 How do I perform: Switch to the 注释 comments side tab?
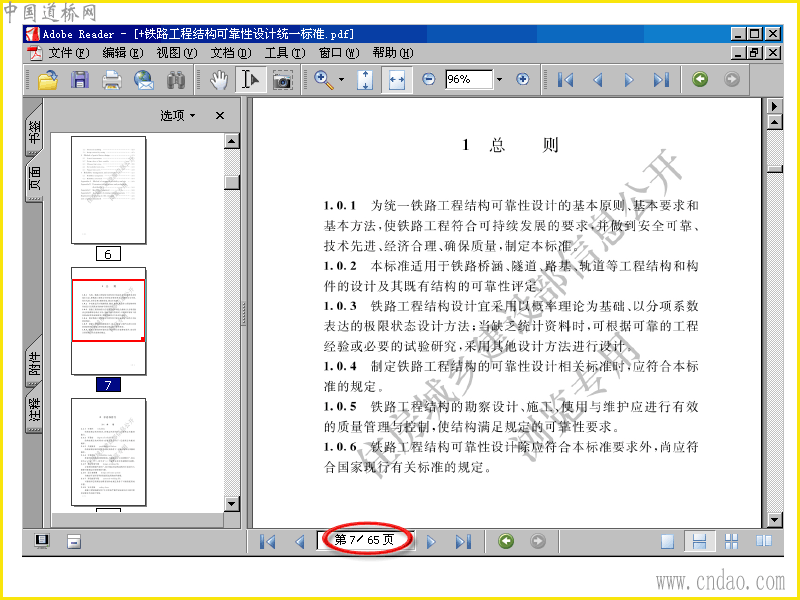click(x=34, y=409)
